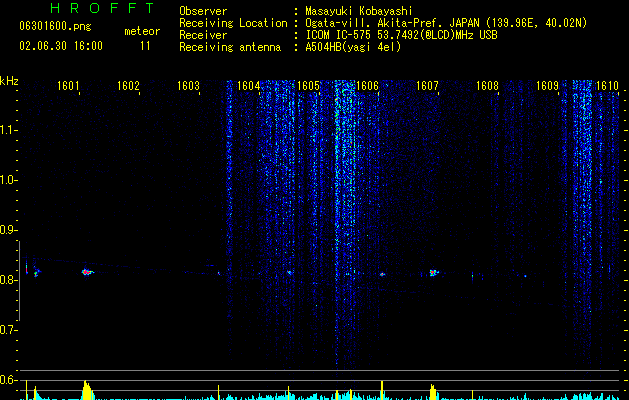
Task: Click the timestamp 02.06.30 16:00
Action: (x=61, y=46)
